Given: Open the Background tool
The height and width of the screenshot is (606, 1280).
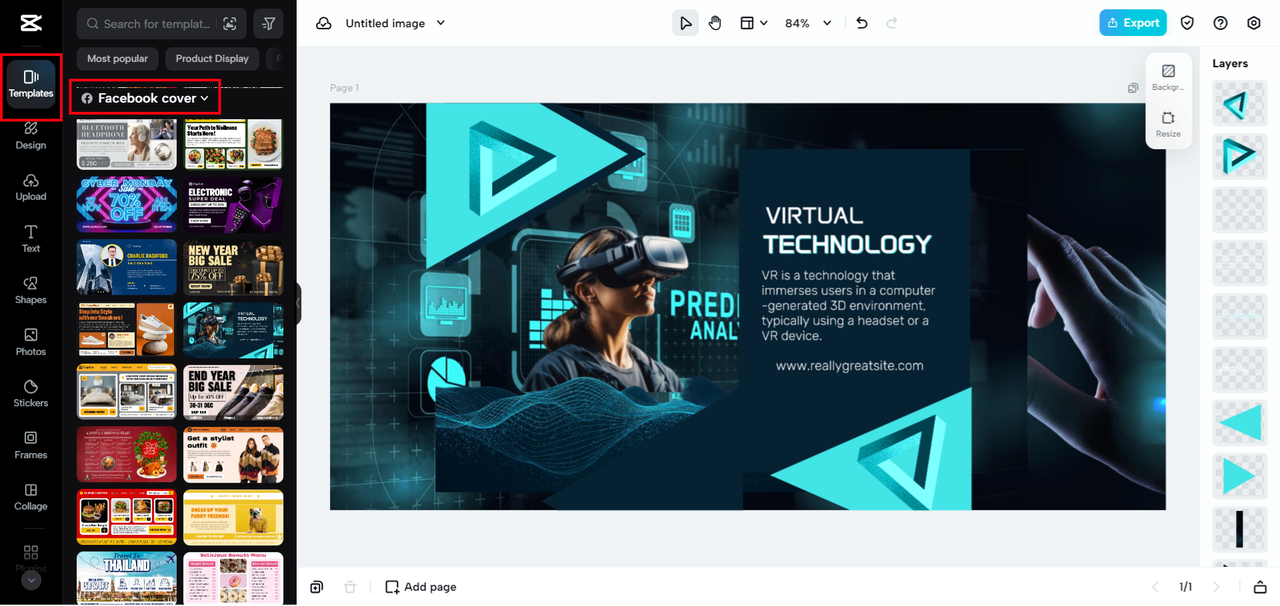Looking at the screenshot, I should [1168, 77].
